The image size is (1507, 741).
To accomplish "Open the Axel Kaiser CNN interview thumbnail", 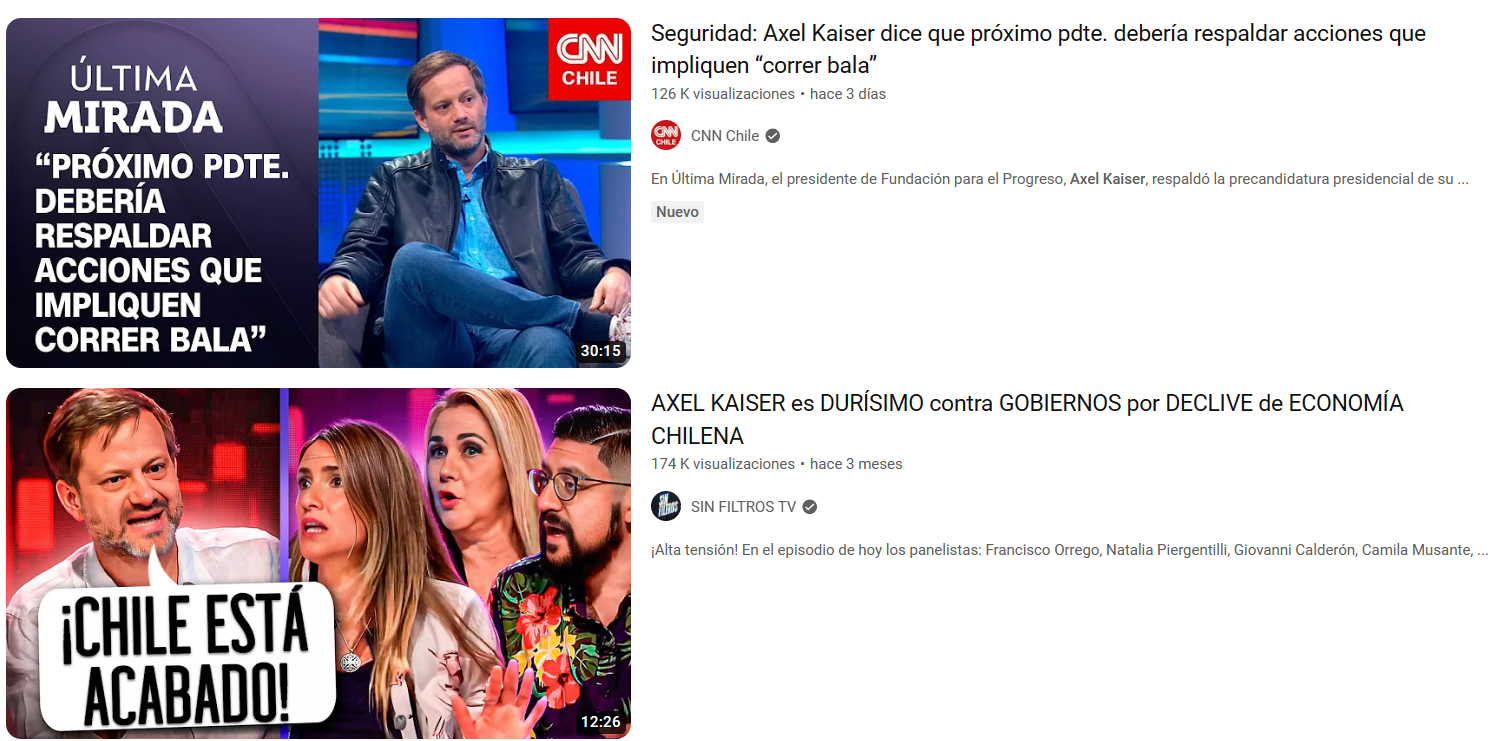I will pyautogui.click(x=318, y=193).
